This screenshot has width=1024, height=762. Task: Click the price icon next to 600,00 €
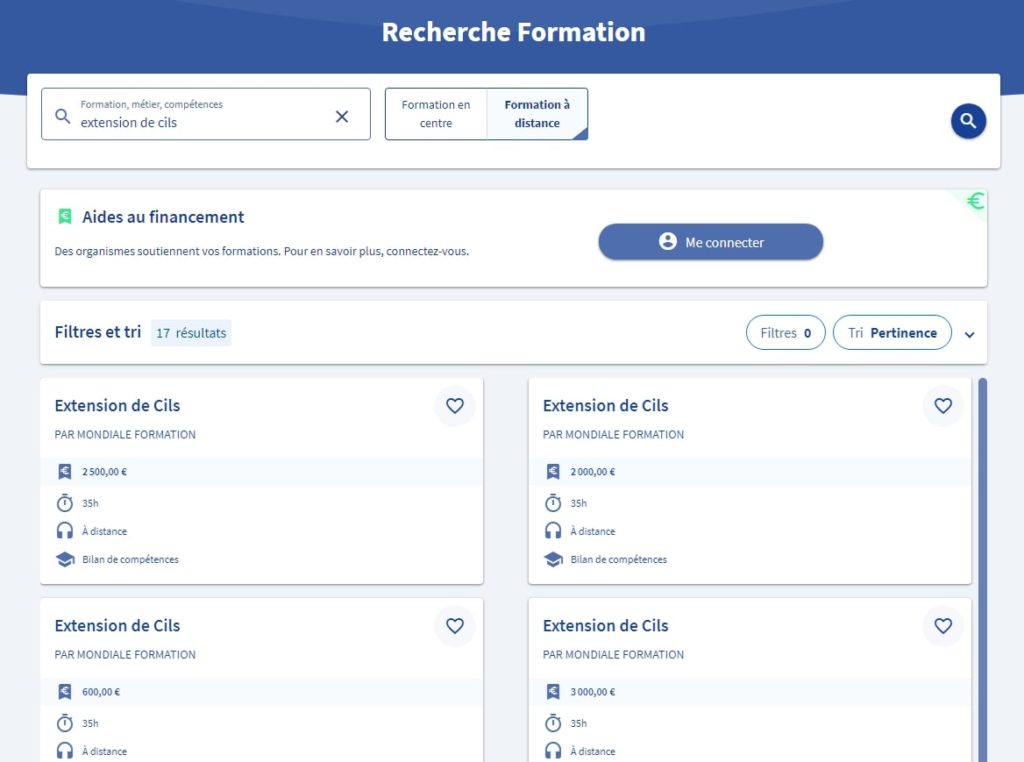[65, 691]
